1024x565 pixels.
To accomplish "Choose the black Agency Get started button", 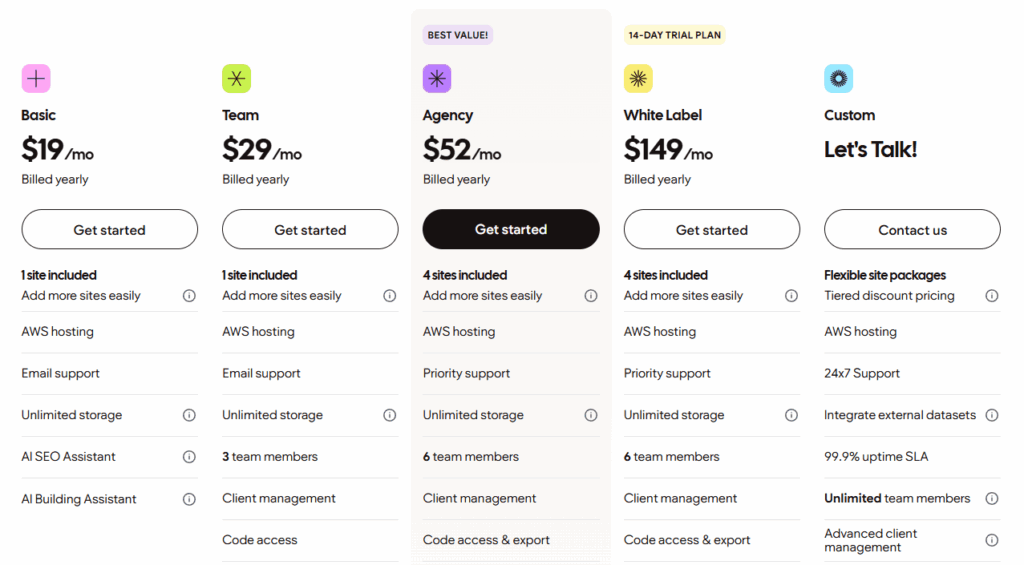I will point(511,229).
